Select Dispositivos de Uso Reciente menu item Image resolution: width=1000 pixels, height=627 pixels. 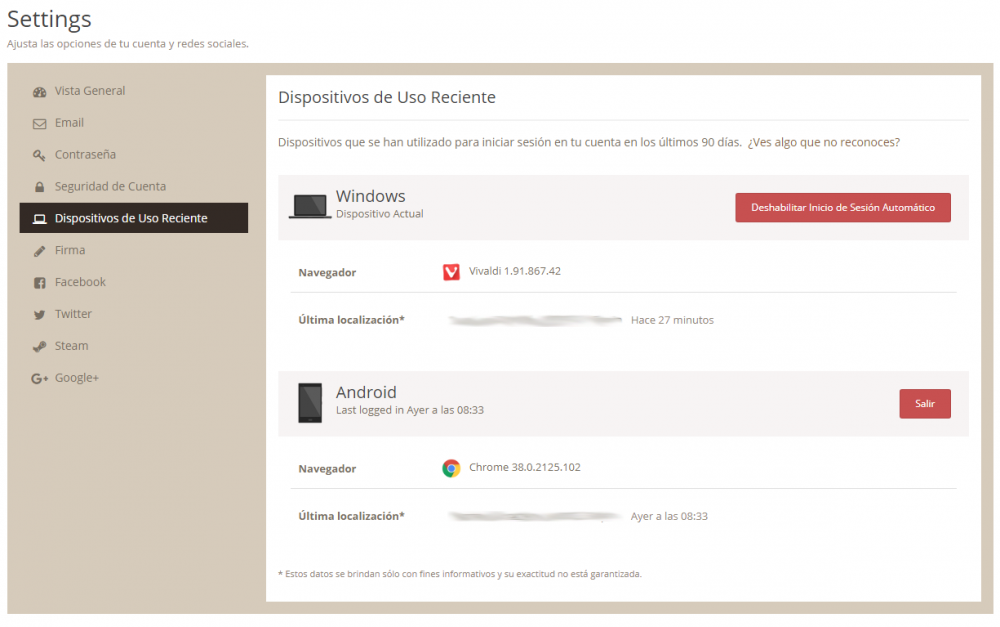tap(131, 219)
